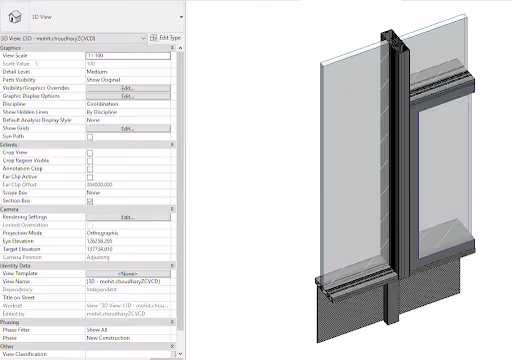Click the Target Elevation value field

tap(128, 249)
